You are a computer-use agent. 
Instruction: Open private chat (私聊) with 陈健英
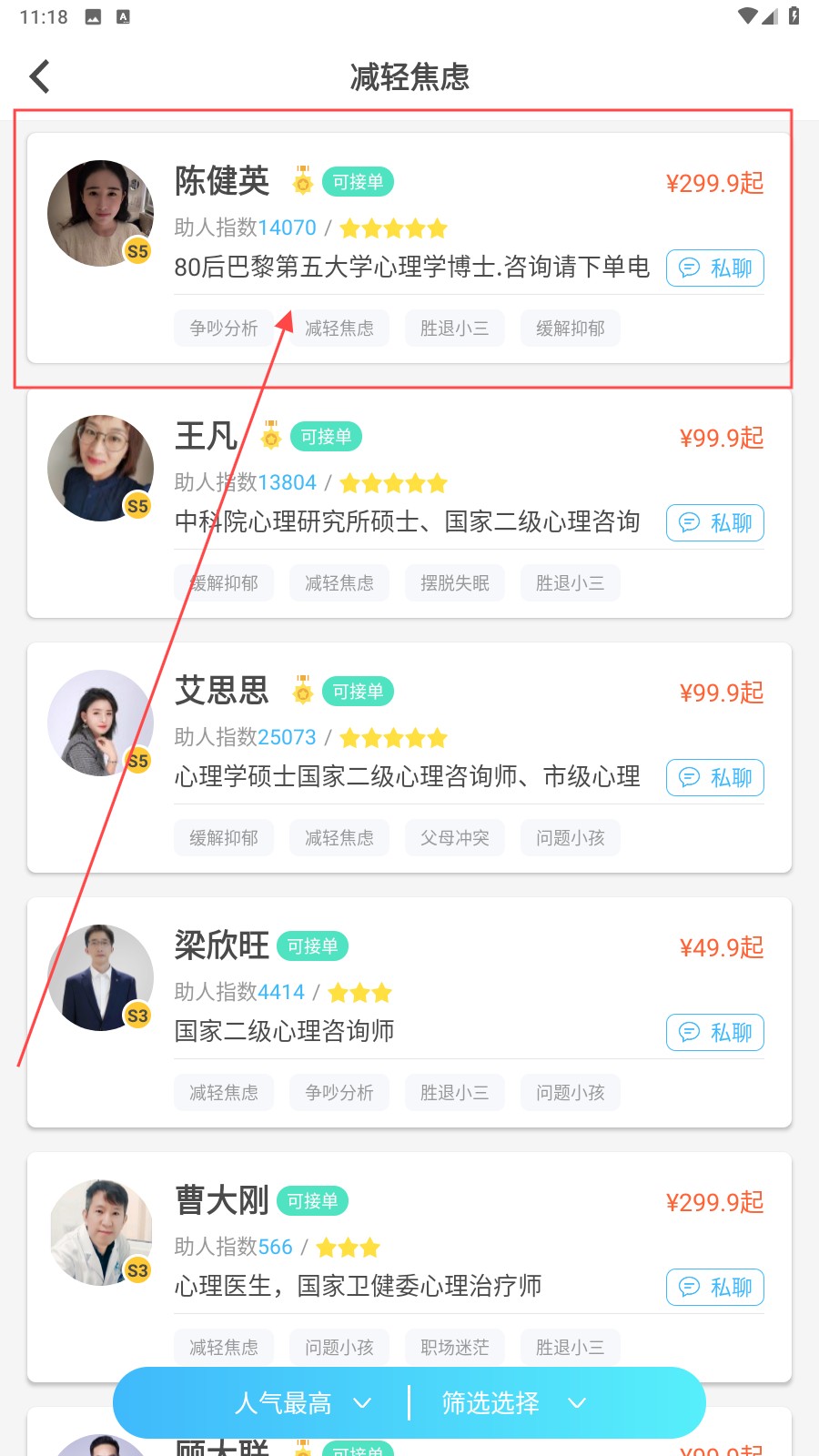pyautogui.click(x=715, y=268)
